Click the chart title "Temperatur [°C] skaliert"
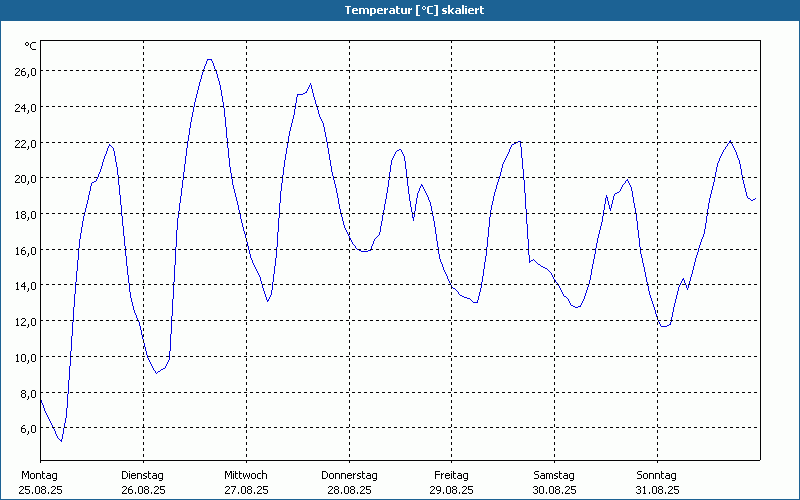Viewport: 800px width, 500px height. pos(400,10)
